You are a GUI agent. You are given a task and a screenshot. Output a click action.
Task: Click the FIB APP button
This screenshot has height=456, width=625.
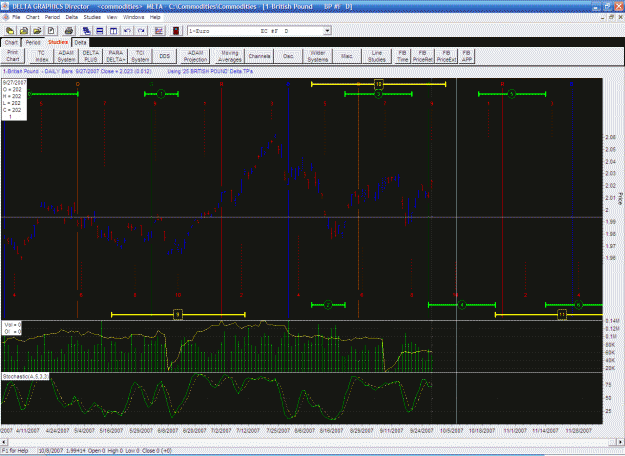[466, 56]
